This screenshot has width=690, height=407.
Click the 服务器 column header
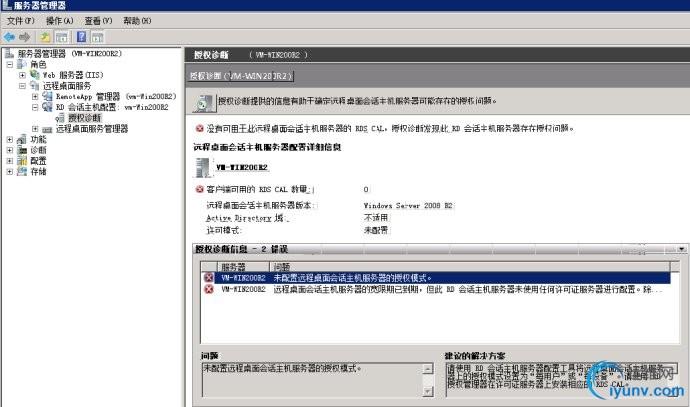click(243, 267)
